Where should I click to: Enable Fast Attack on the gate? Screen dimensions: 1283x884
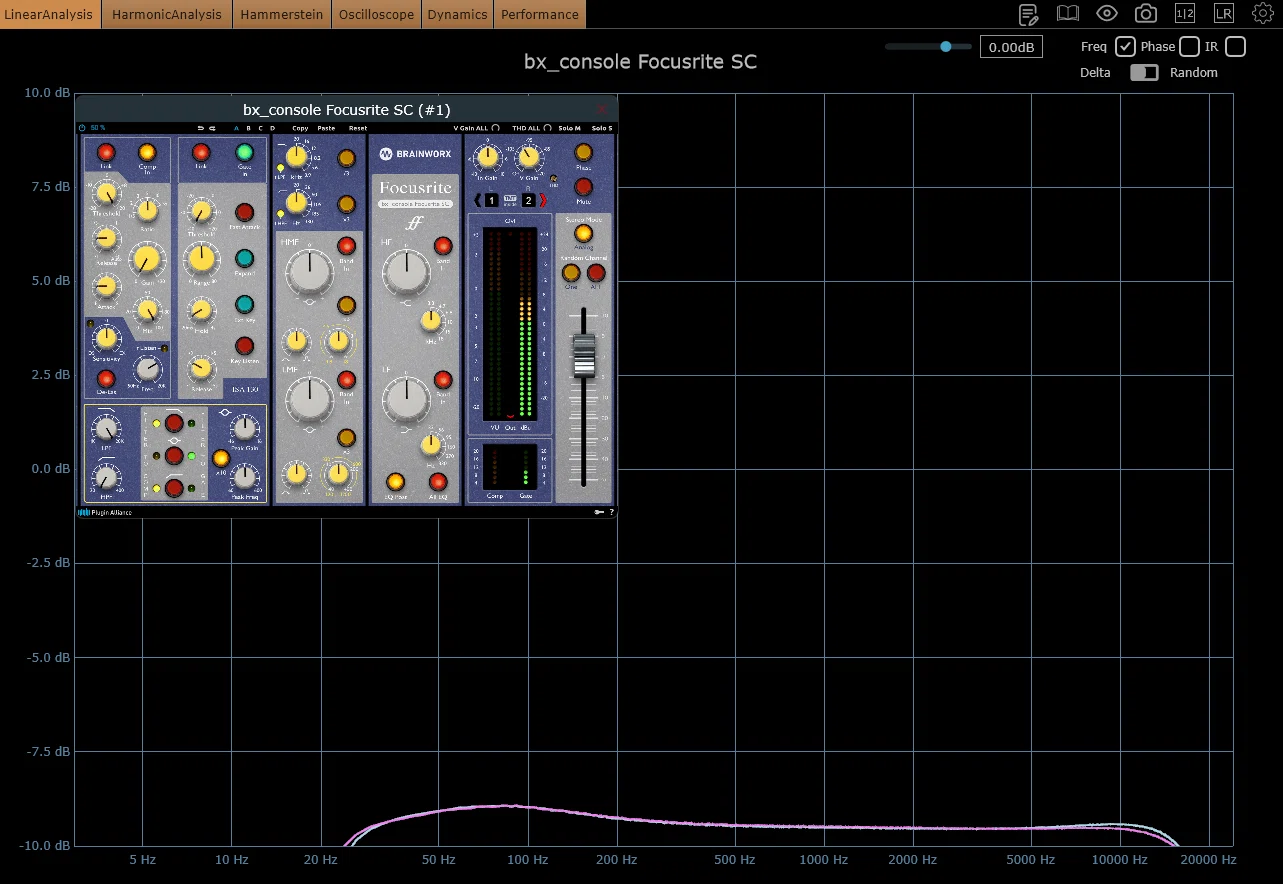[x=244, y=212]
